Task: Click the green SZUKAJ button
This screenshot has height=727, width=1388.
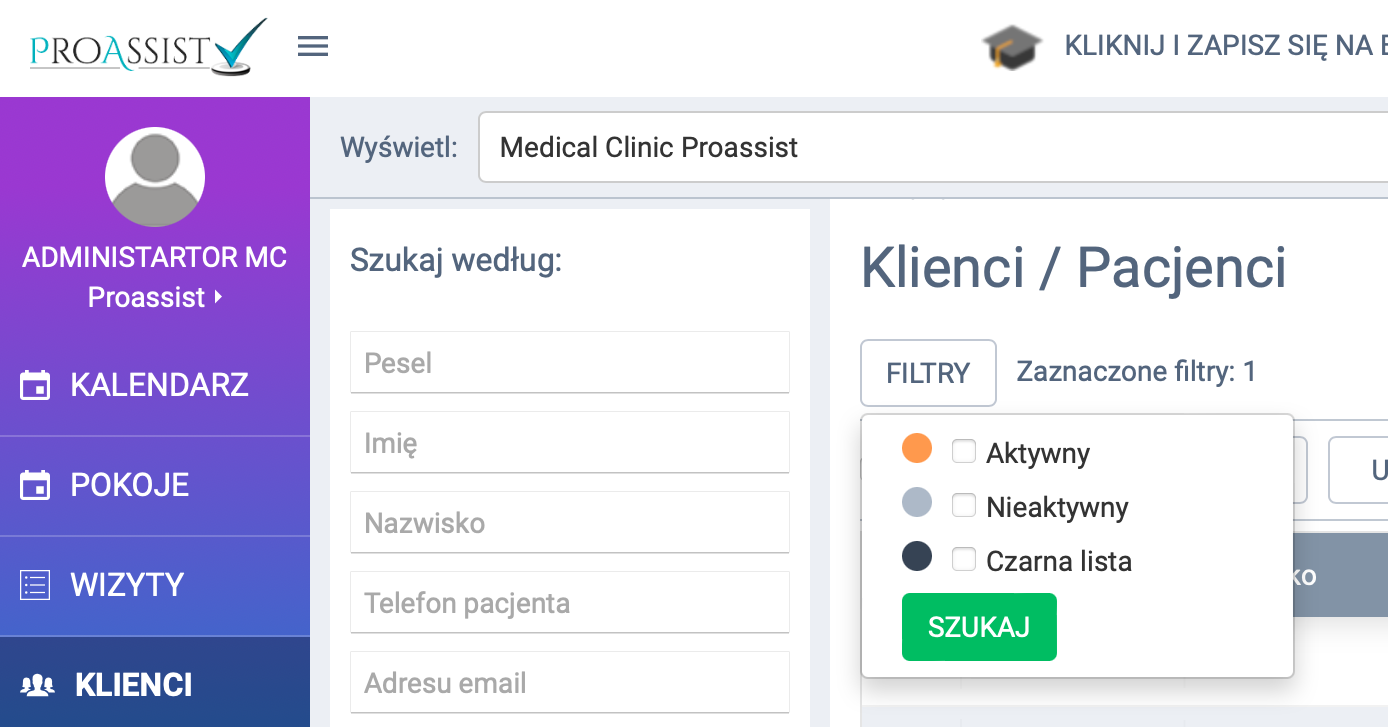Action: (x=978, y=626)
